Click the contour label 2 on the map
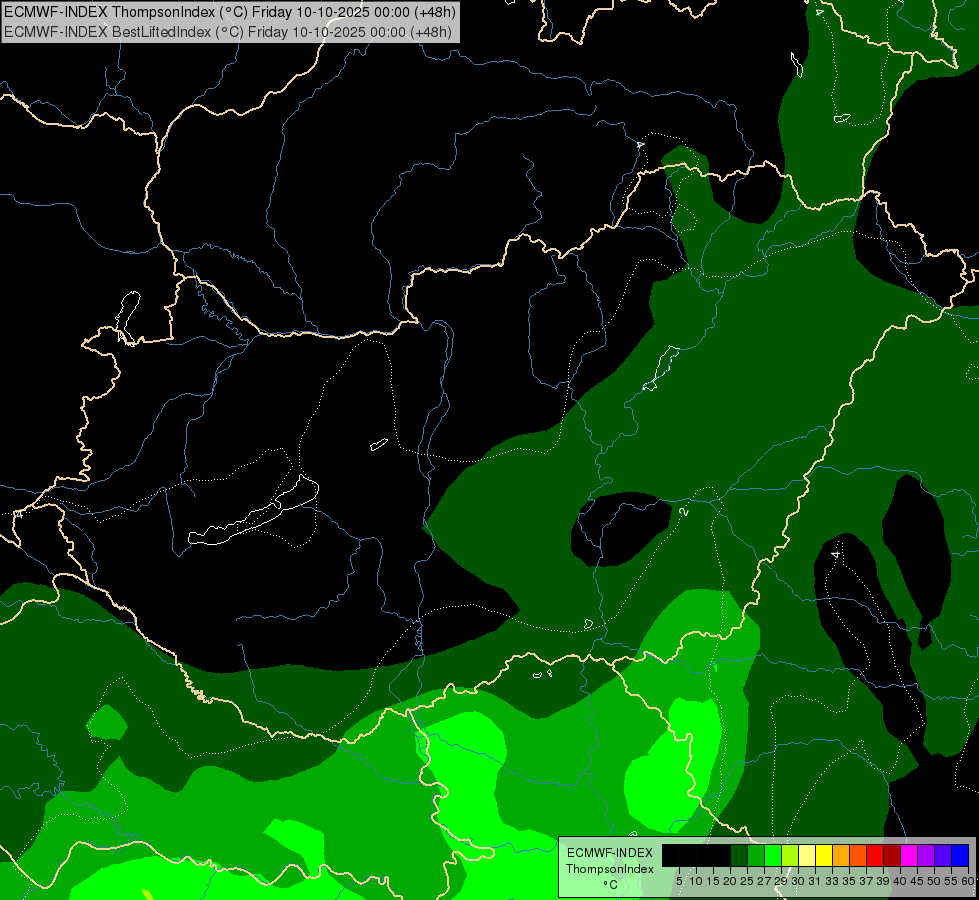The width and height of the screenshot is (979, 900). pos(684,512)
